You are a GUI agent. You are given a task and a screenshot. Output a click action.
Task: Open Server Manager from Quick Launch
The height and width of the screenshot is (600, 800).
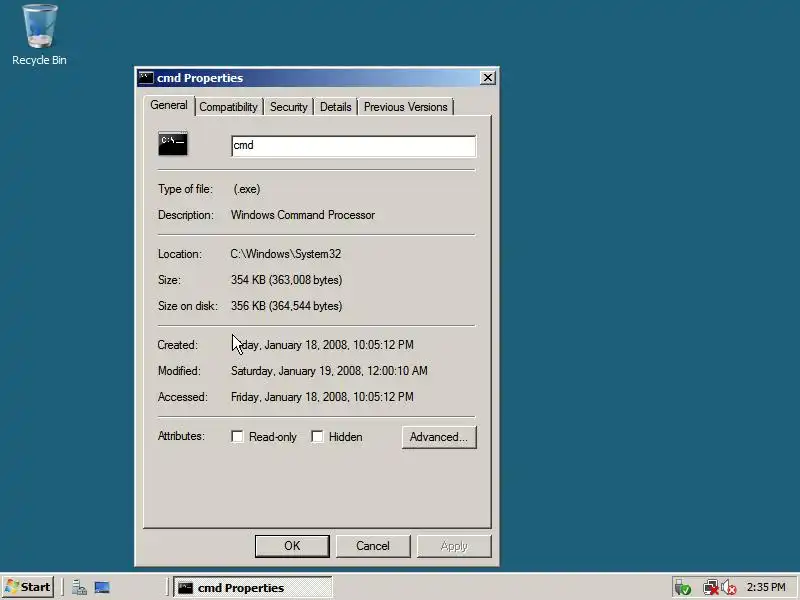(x=79, y=587)
